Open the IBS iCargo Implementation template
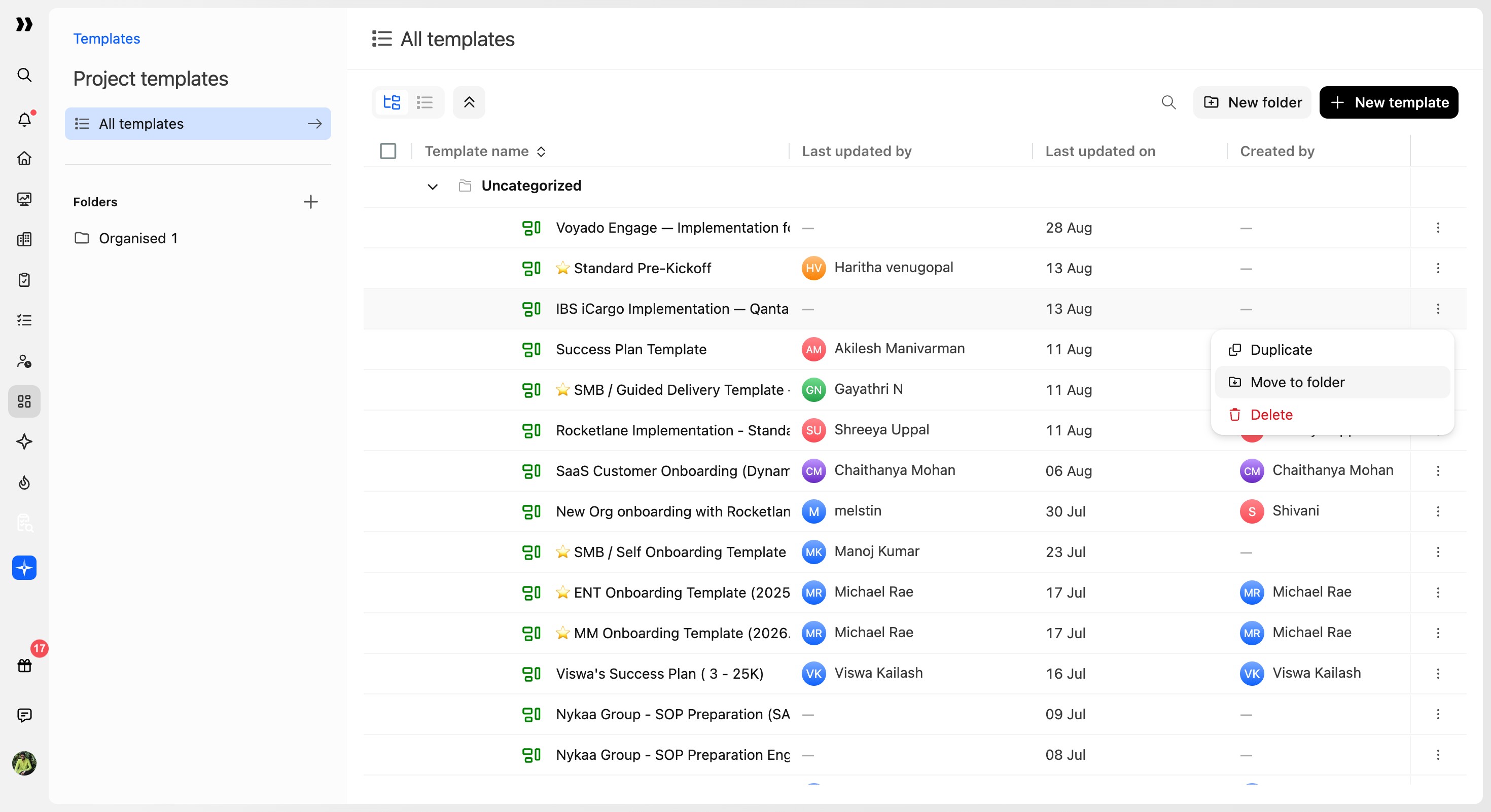This screenshot has height=812, width=1491. [672, 309]
